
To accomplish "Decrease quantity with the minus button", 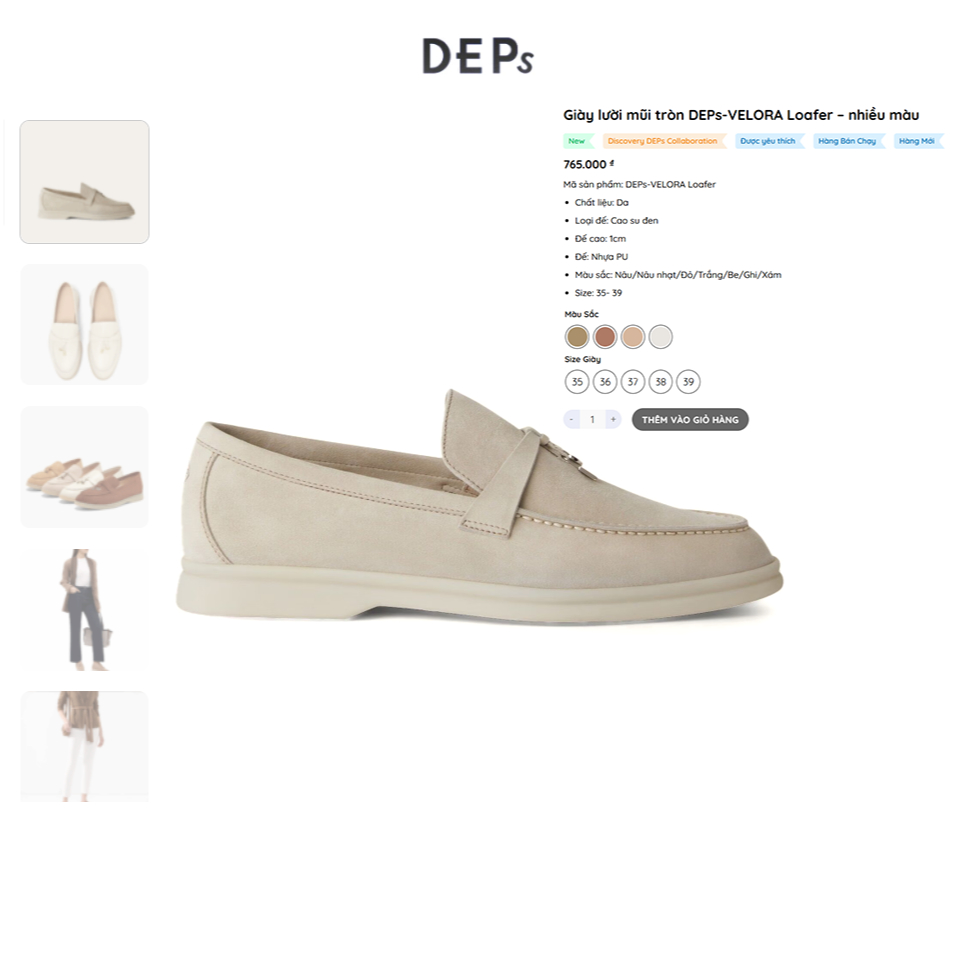I will [x=571, y=420].
